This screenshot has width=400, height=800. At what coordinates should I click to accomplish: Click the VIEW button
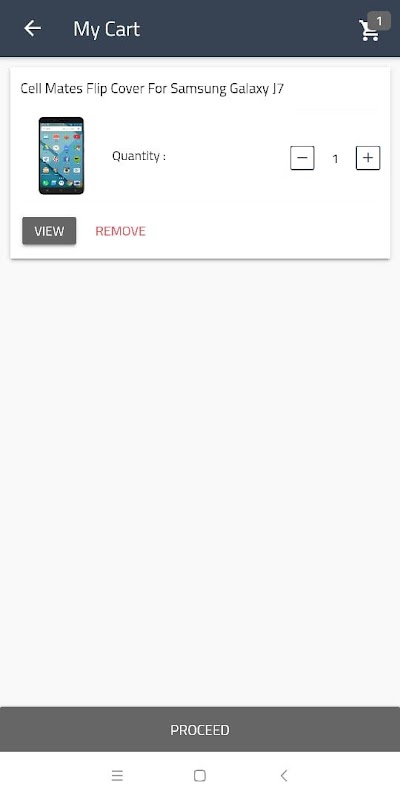pyautogui.click(x=49, y=231)
